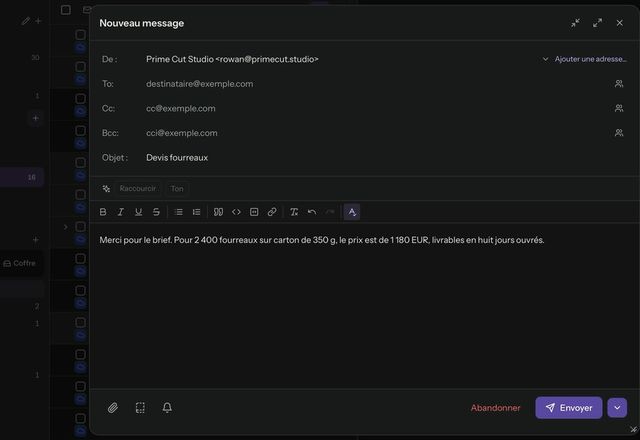This screenshot has width=640, height=440.
Task: Open contacts picker for the To field
Action: (619, 84)
